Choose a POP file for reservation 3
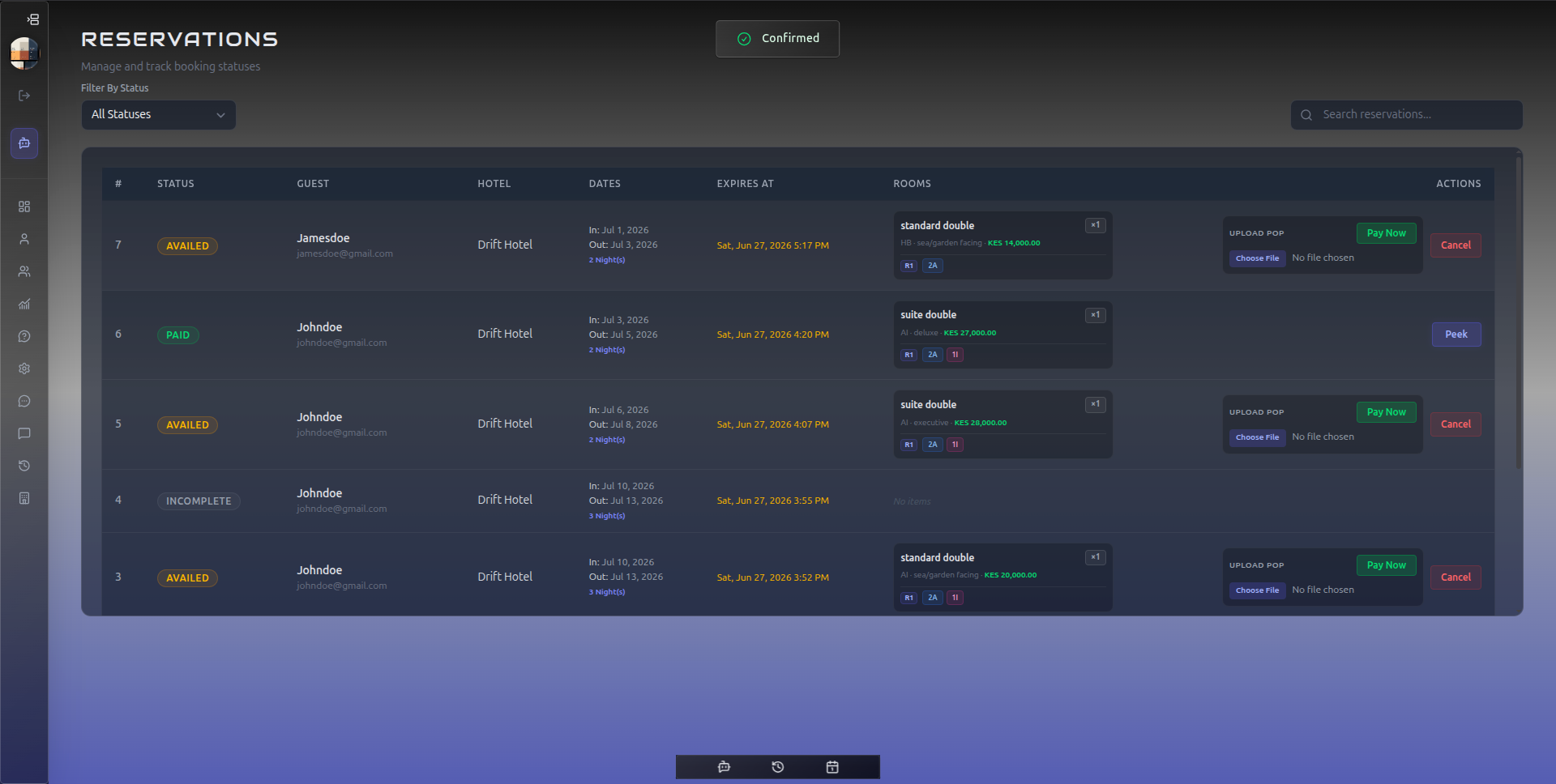Screen dimensions: 1556x784 1257,590
